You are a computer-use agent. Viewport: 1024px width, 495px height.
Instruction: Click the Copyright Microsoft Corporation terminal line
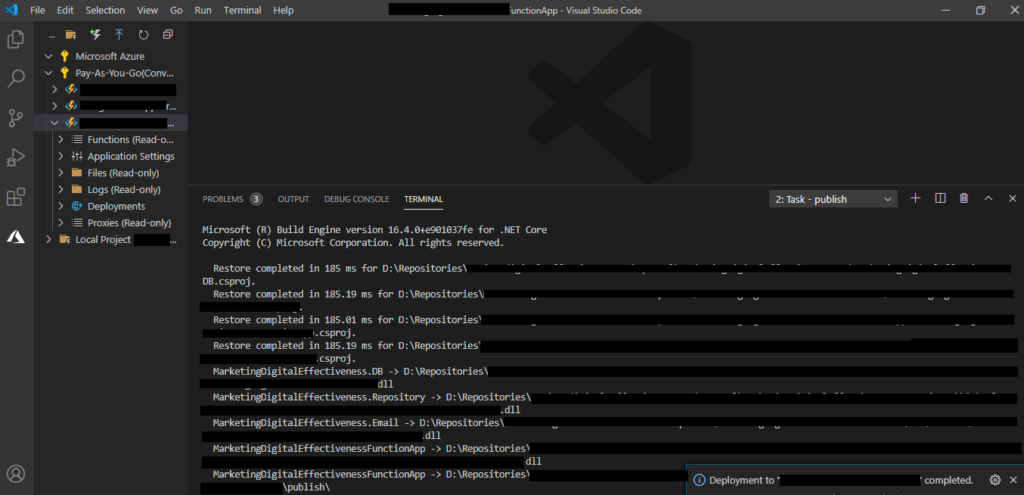353,242
